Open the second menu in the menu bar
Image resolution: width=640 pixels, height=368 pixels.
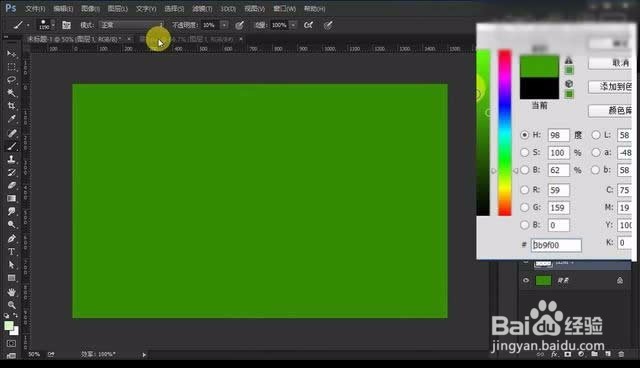pos(63,9)
